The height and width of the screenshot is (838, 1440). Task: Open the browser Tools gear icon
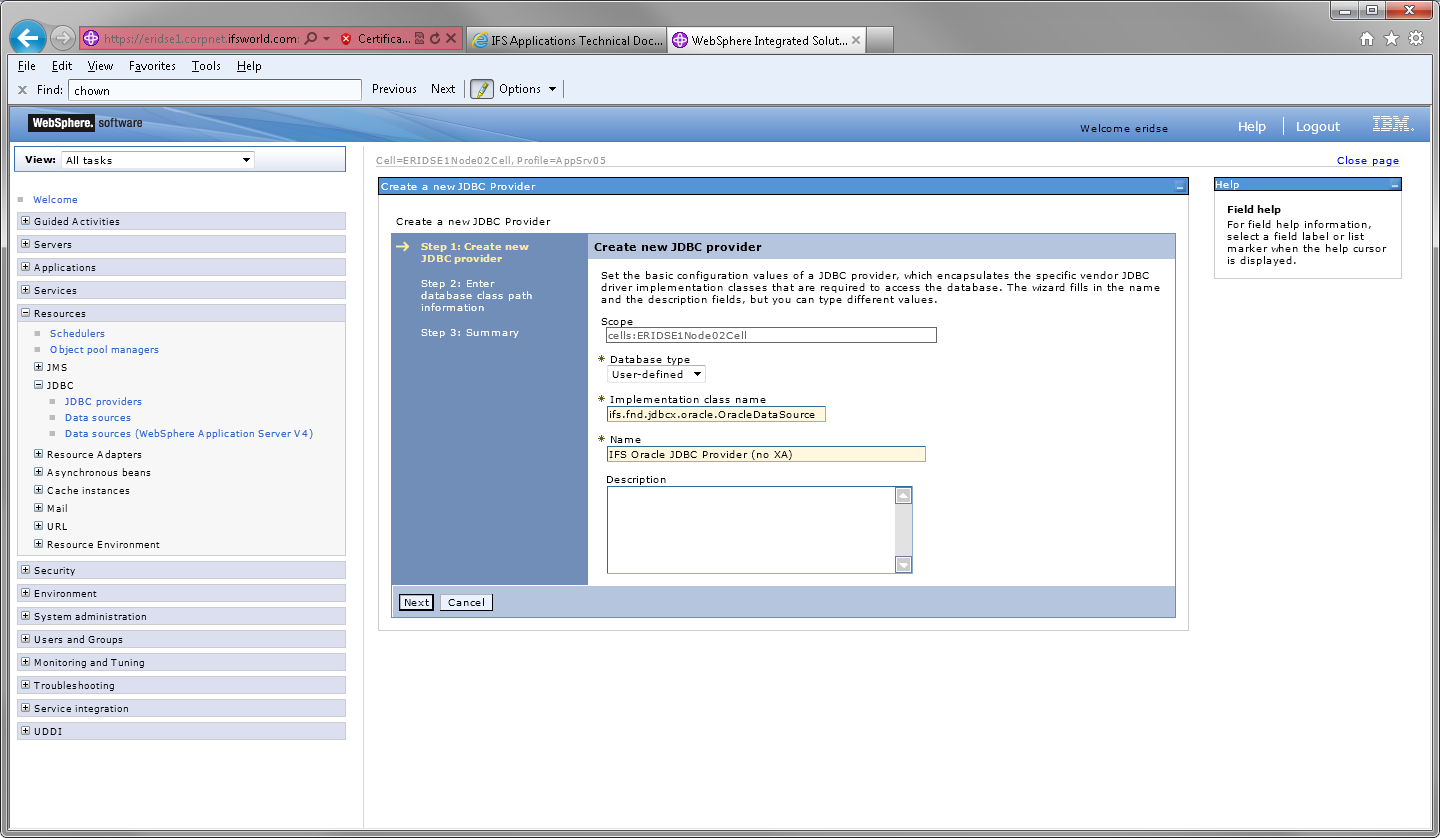tap(1416, 39)
